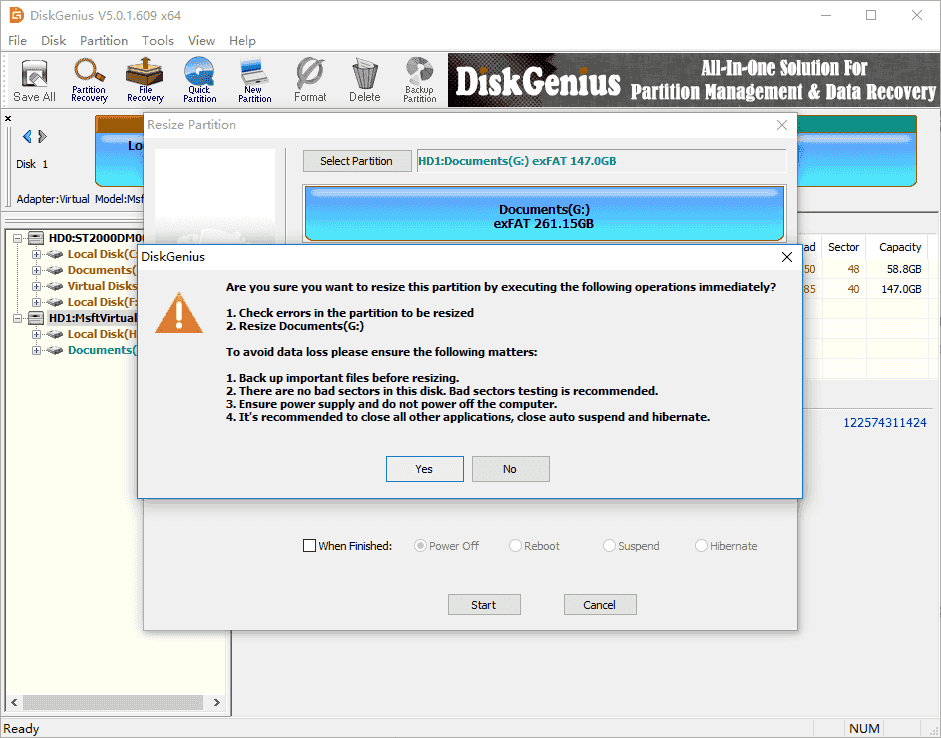Screen dimensions: 941x738
Task: Select the Power Off radio option
Action: pyautogui.click(x=420, y=545)
